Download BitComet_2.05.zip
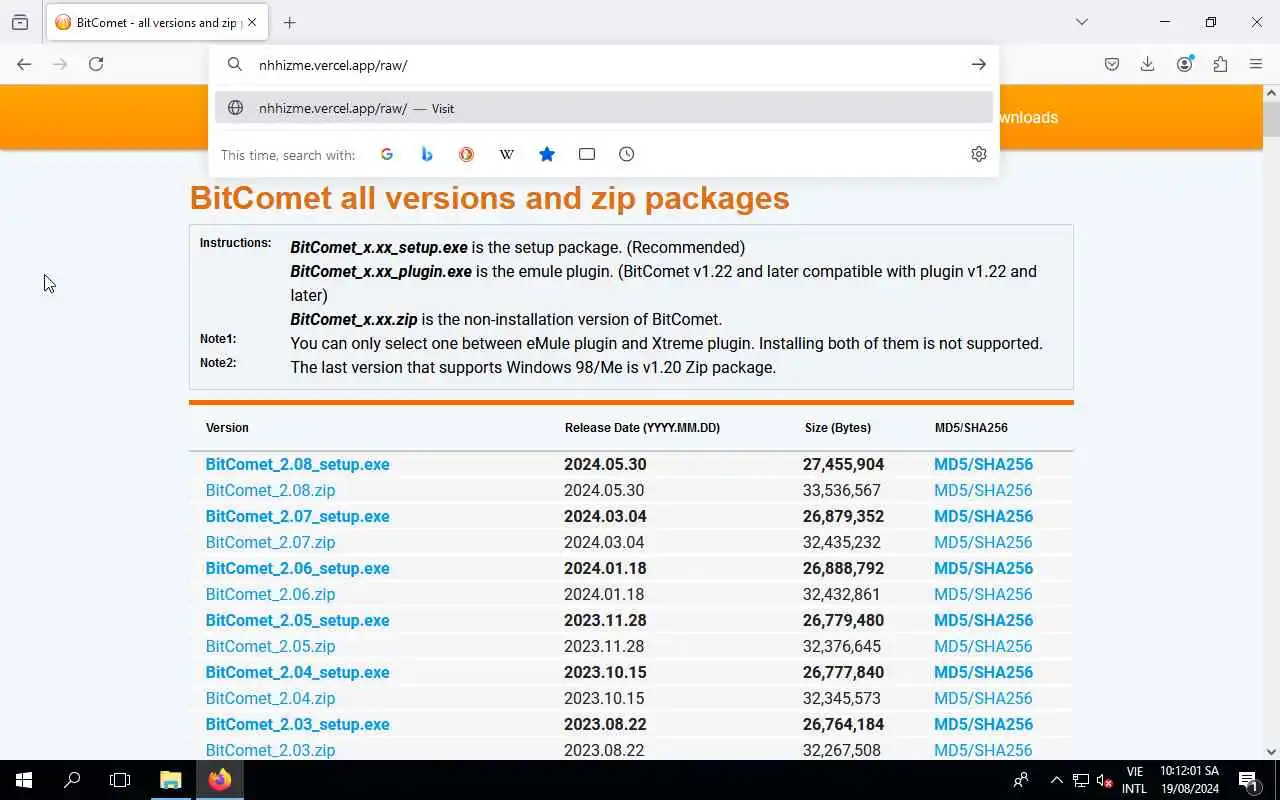Viewport: 1280px width, 800px height. pyautogui.click(x=270, y=646)
